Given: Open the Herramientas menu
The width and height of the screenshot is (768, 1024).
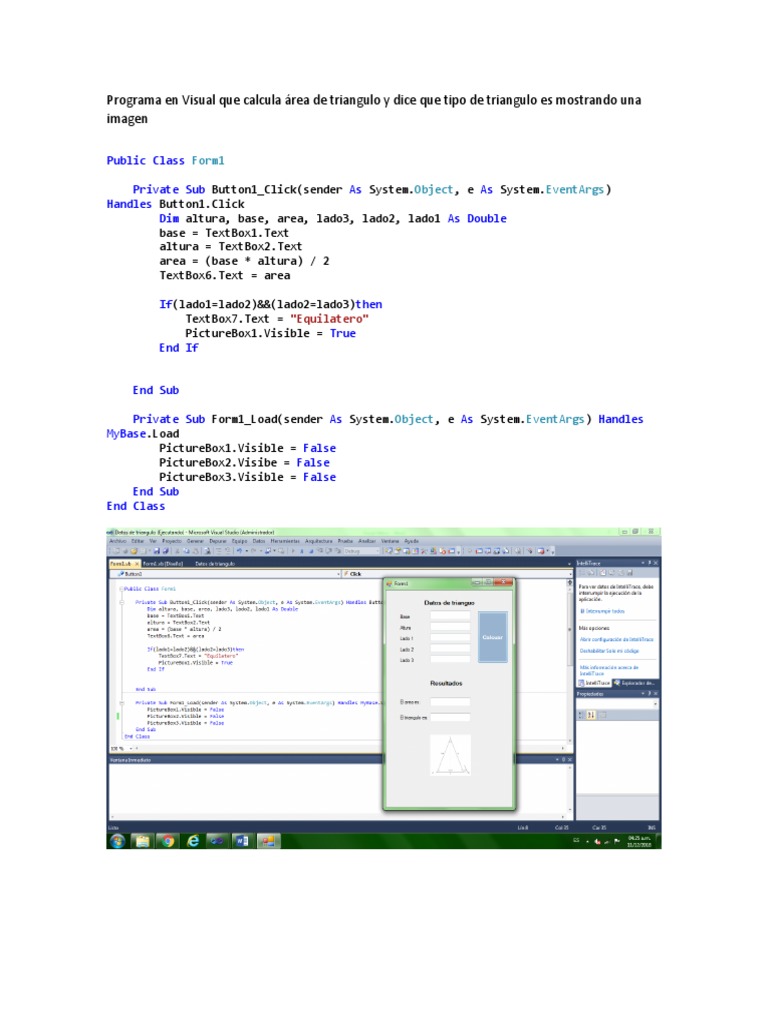Looking at the screenshot, I should coord(285,541).
